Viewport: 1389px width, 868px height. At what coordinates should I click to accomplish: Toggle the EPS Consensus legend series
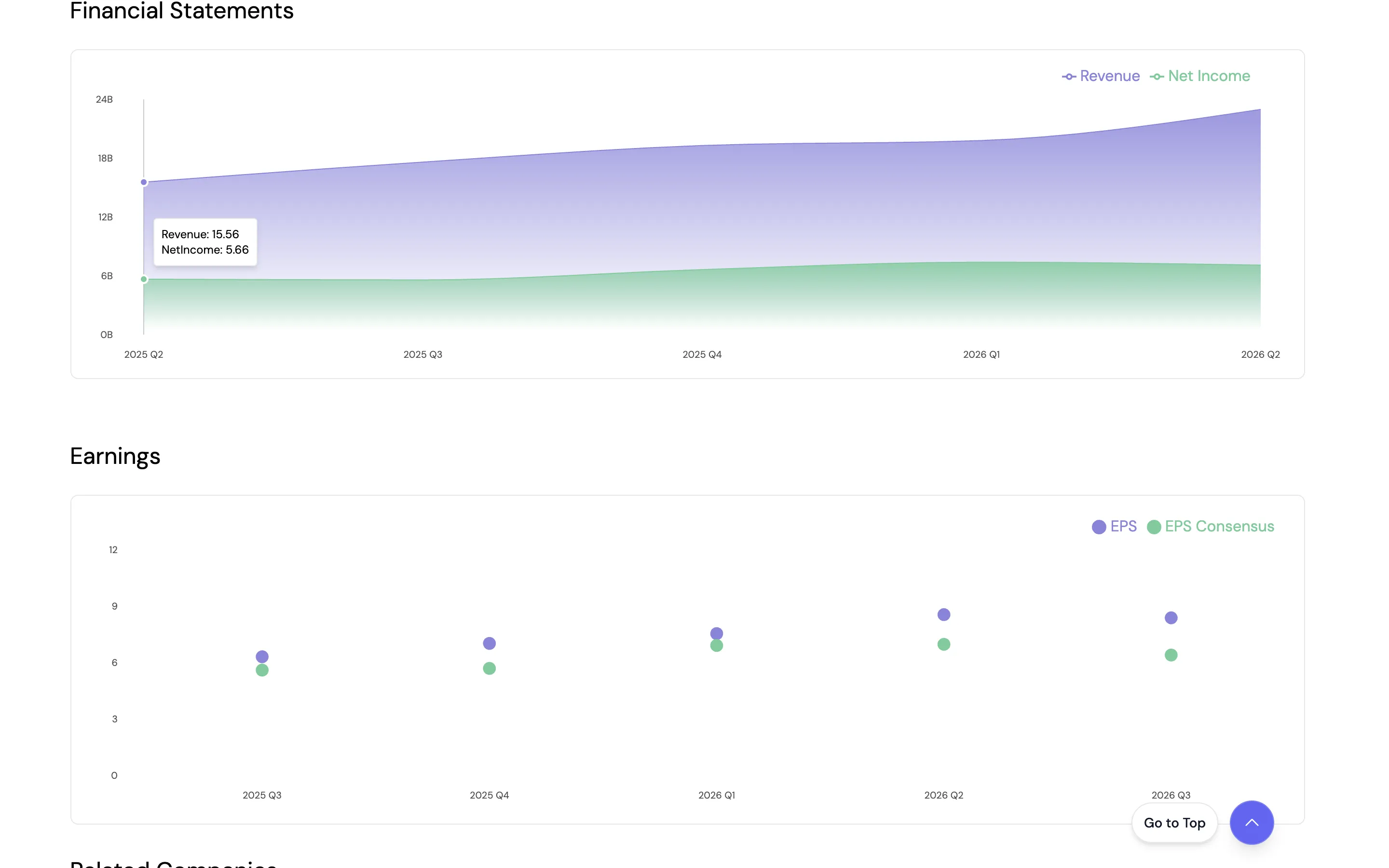click(1210, 527)
